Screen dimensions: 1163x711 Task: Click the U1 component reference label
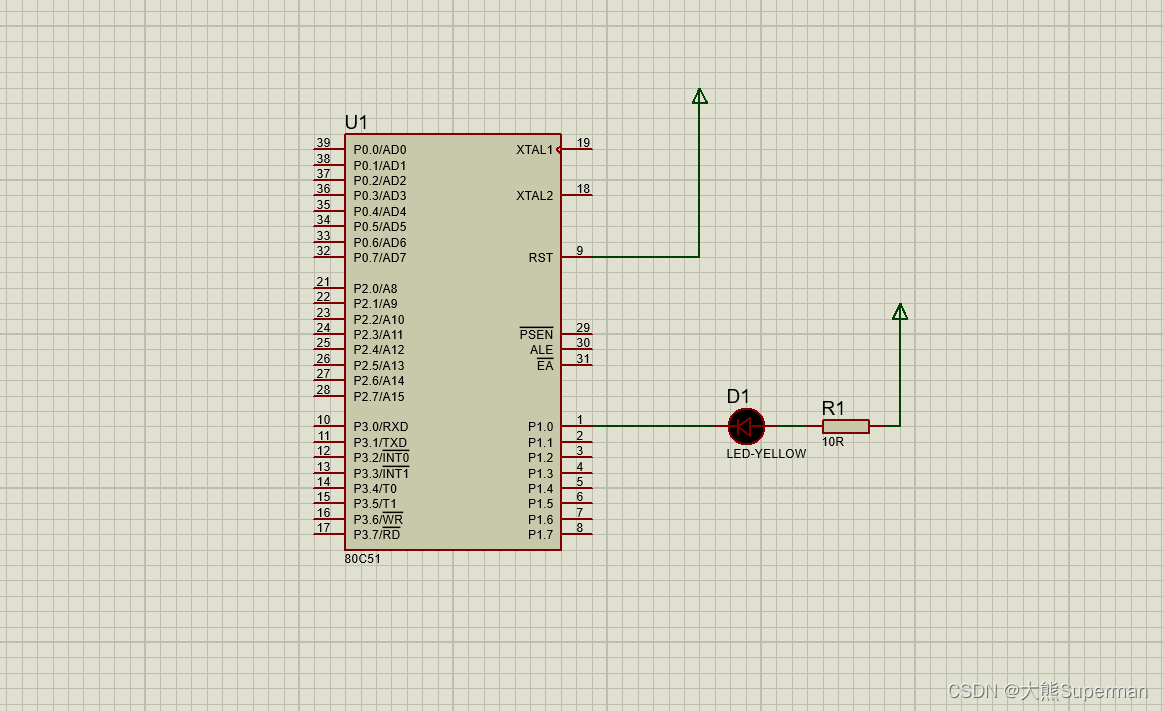[x=356, y=122]
